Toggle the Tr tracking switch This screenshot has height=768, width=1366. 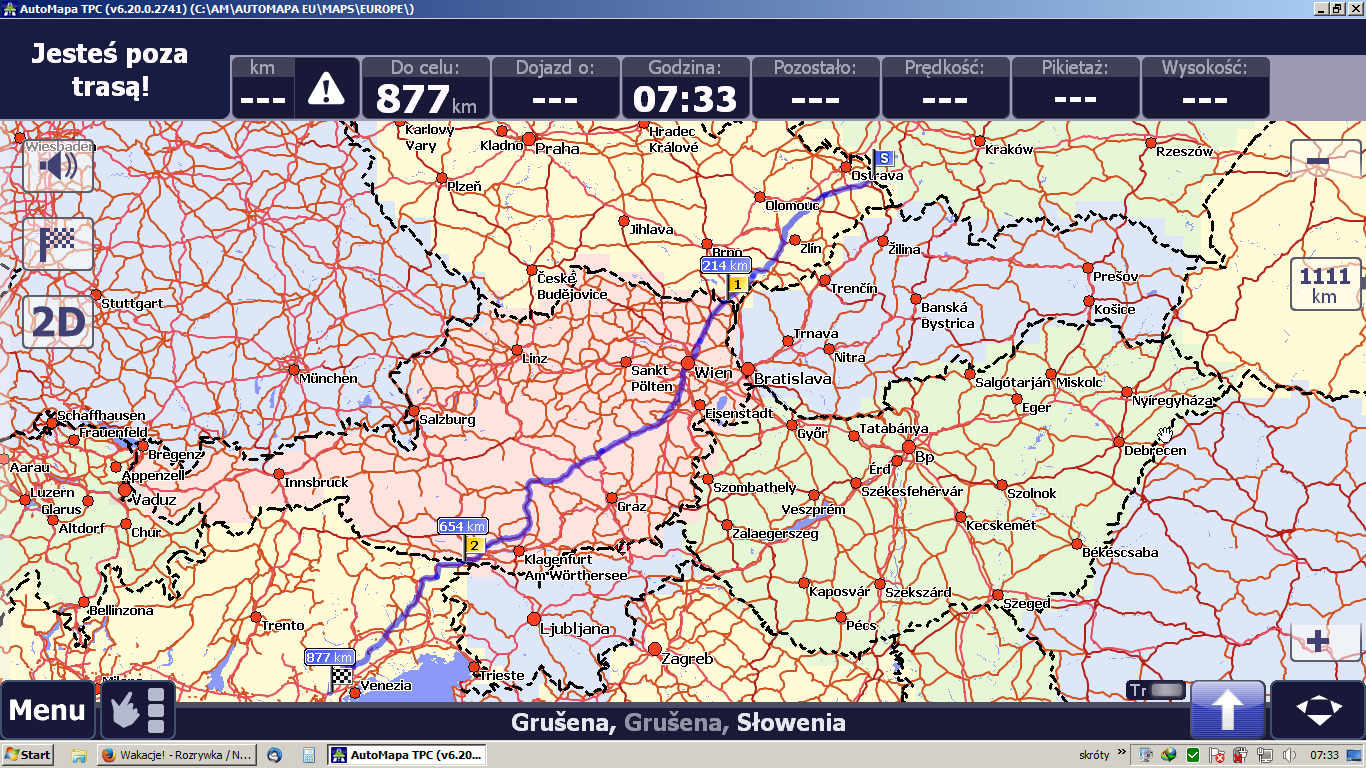[x=1156, y=690]
